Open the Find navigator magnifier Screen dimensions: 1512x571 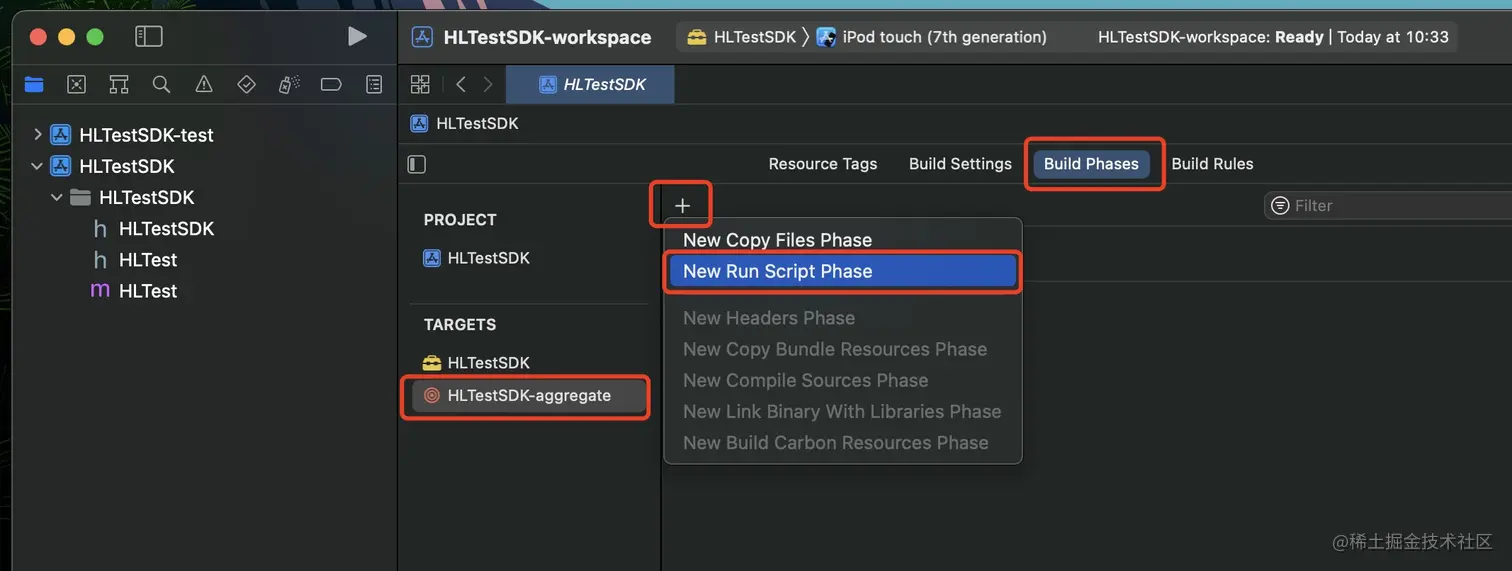(161, 84)
